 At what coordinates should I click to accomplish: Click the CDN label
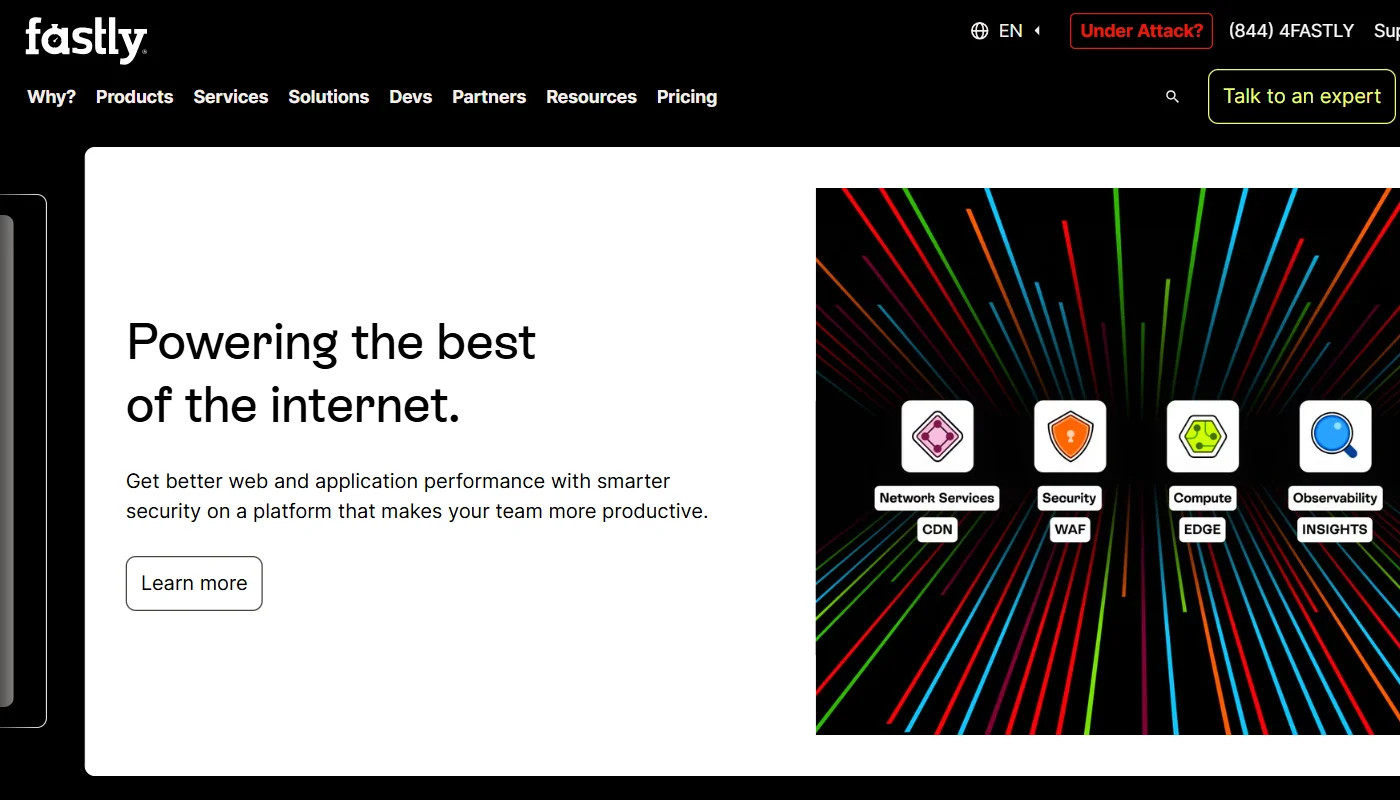(x=937, y=529)
